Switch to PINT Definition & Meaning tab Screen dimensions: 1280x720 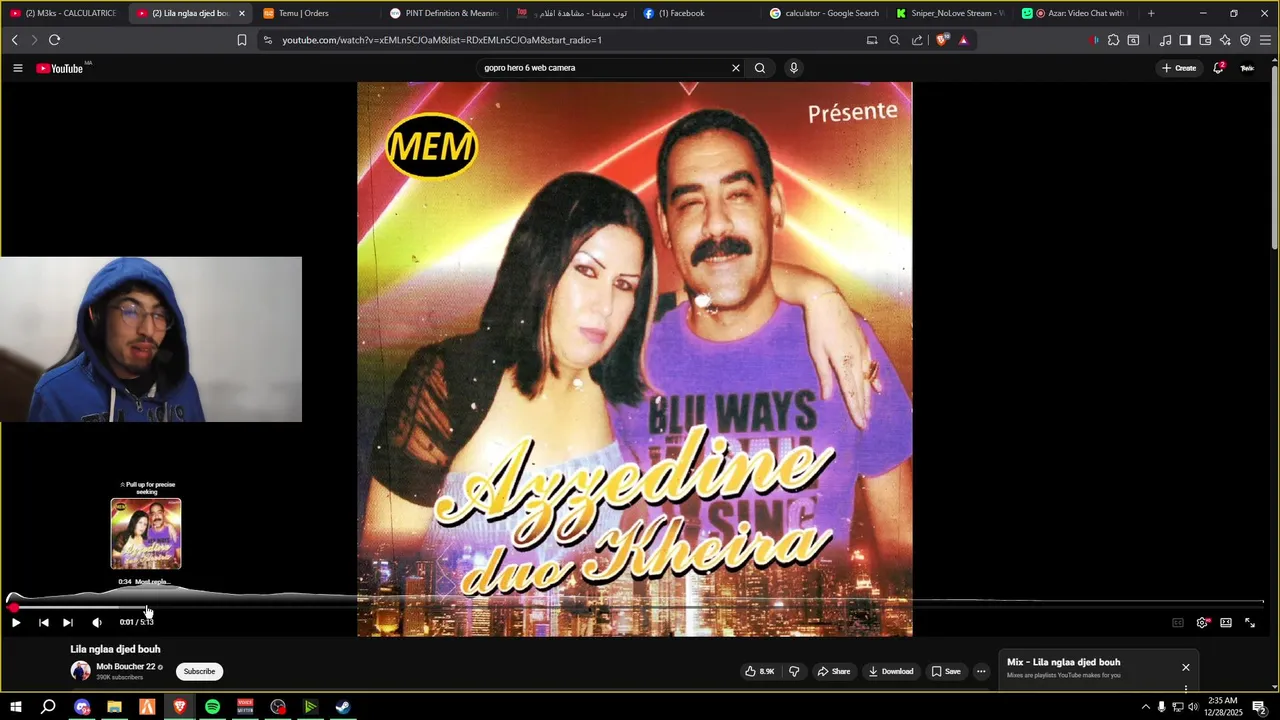(x=445, y=13)
